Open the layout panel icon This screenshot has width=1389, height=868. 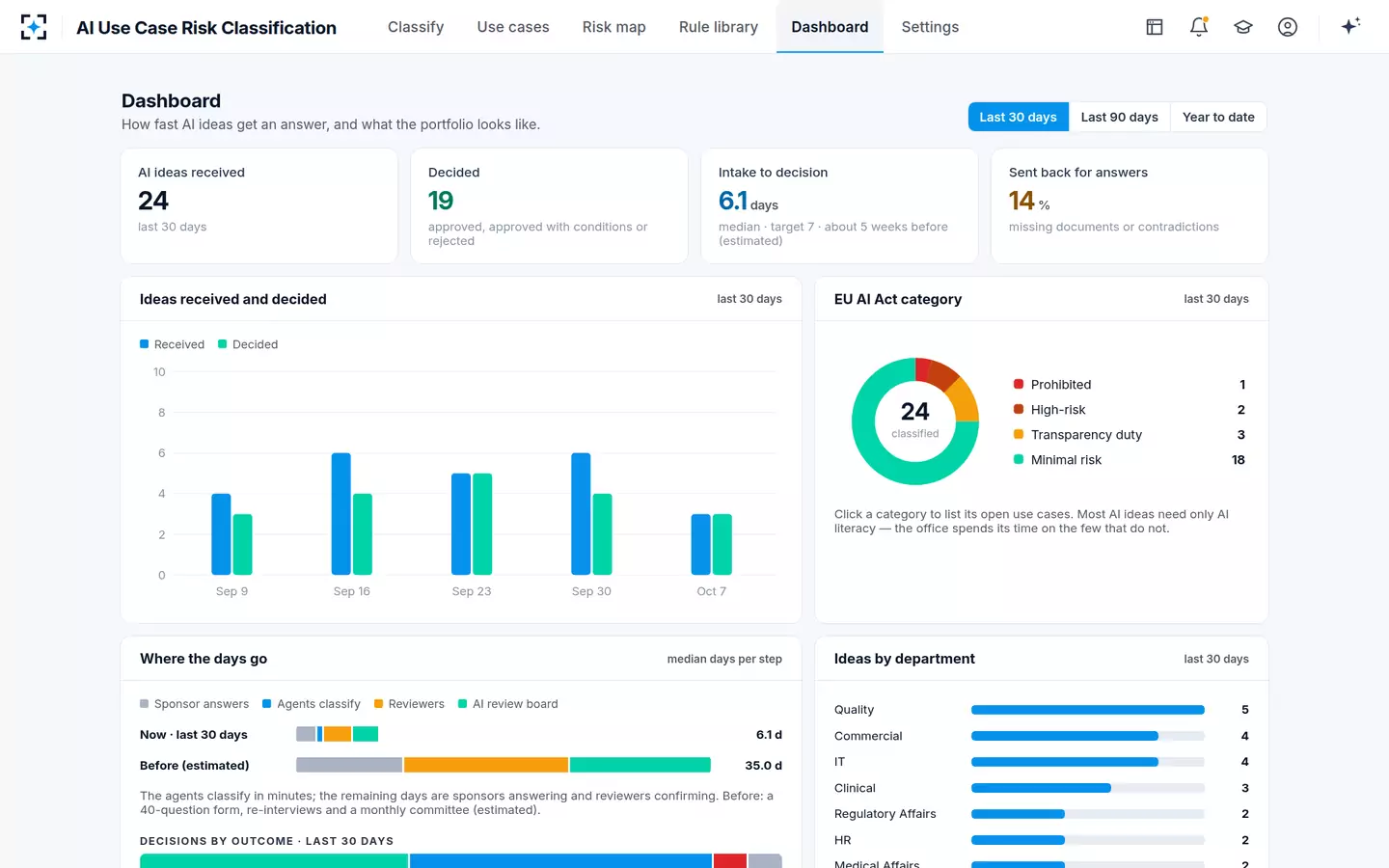pyautogui.click(x=1155, y=27)
